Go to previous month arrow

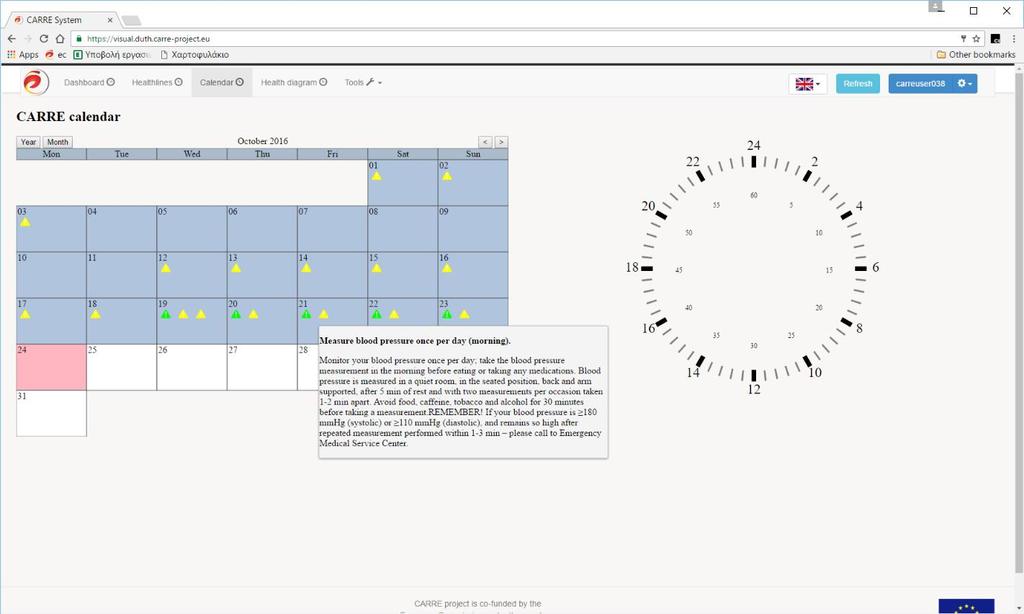pos(485,142)
